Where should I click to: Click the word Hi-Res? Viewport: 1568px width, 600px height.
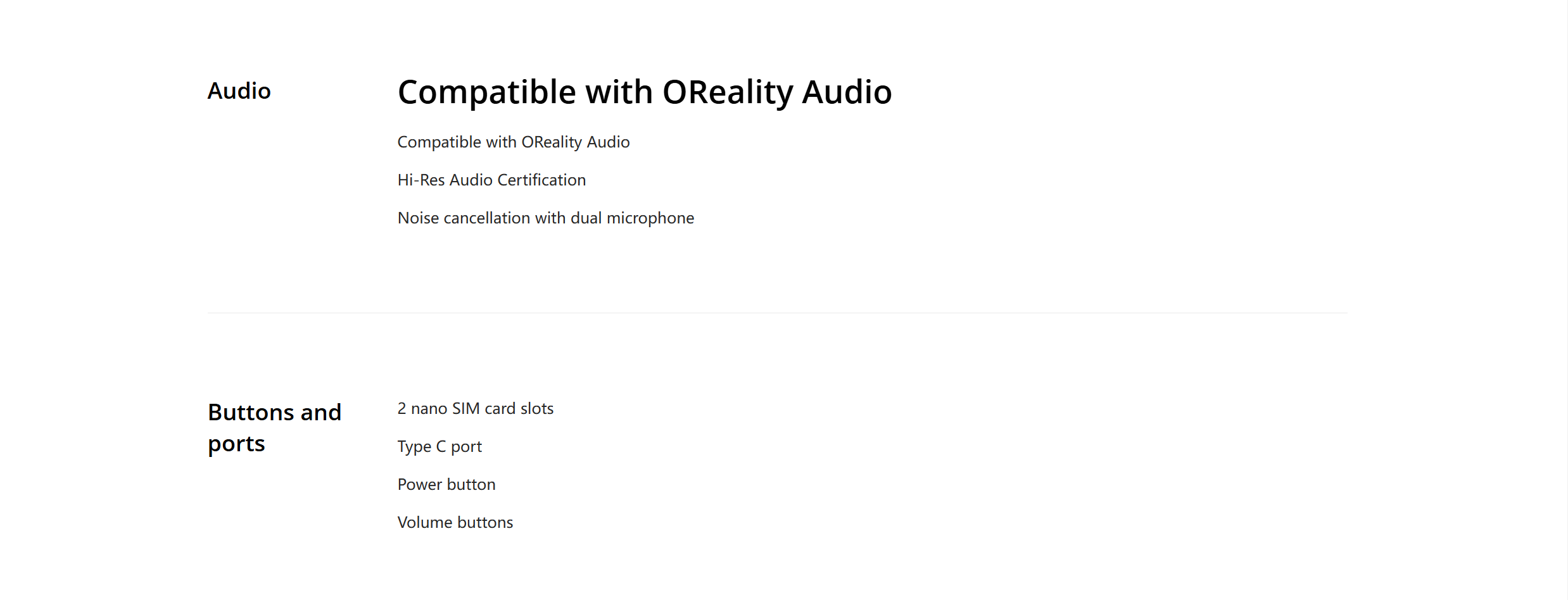pyautogui.click(x=421, y=180)
